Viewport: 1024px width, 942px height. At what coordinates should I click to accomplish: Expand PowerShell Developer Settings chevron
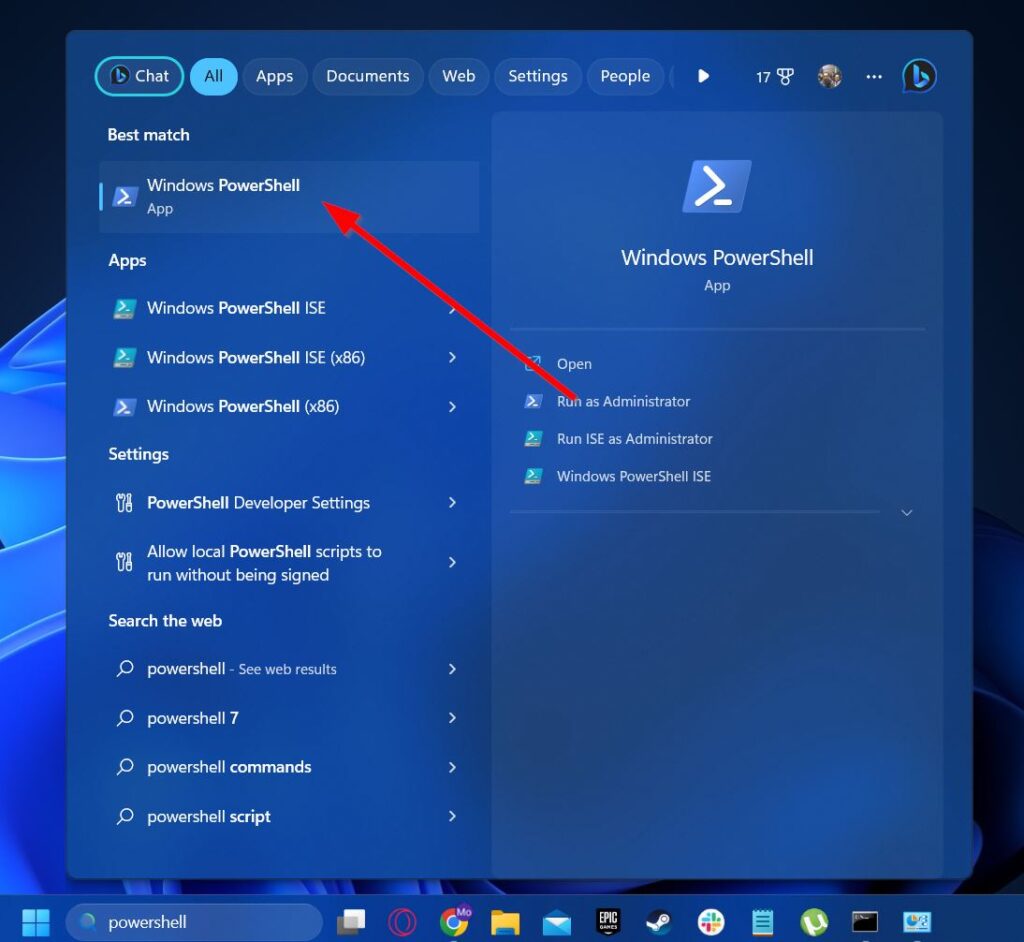452,503
